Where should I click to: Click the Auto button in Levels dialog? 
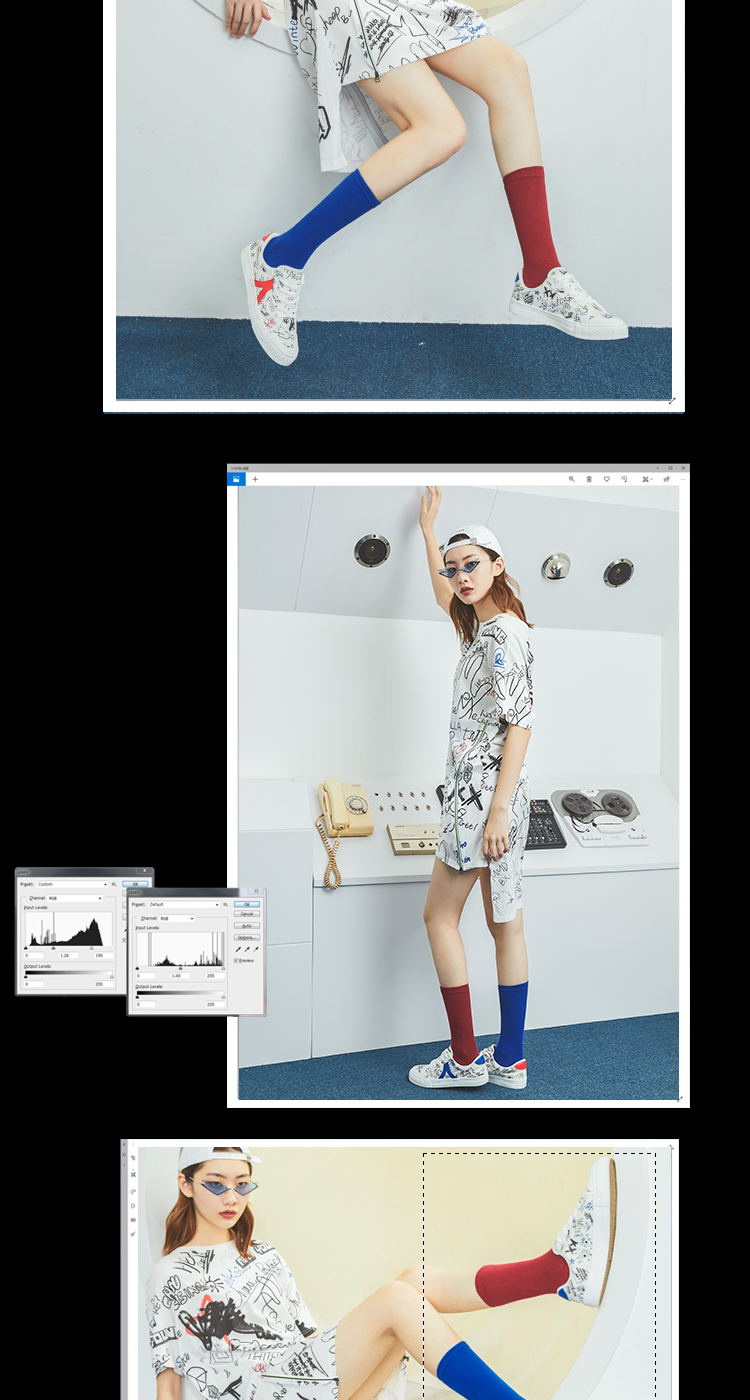pos(246,926)
